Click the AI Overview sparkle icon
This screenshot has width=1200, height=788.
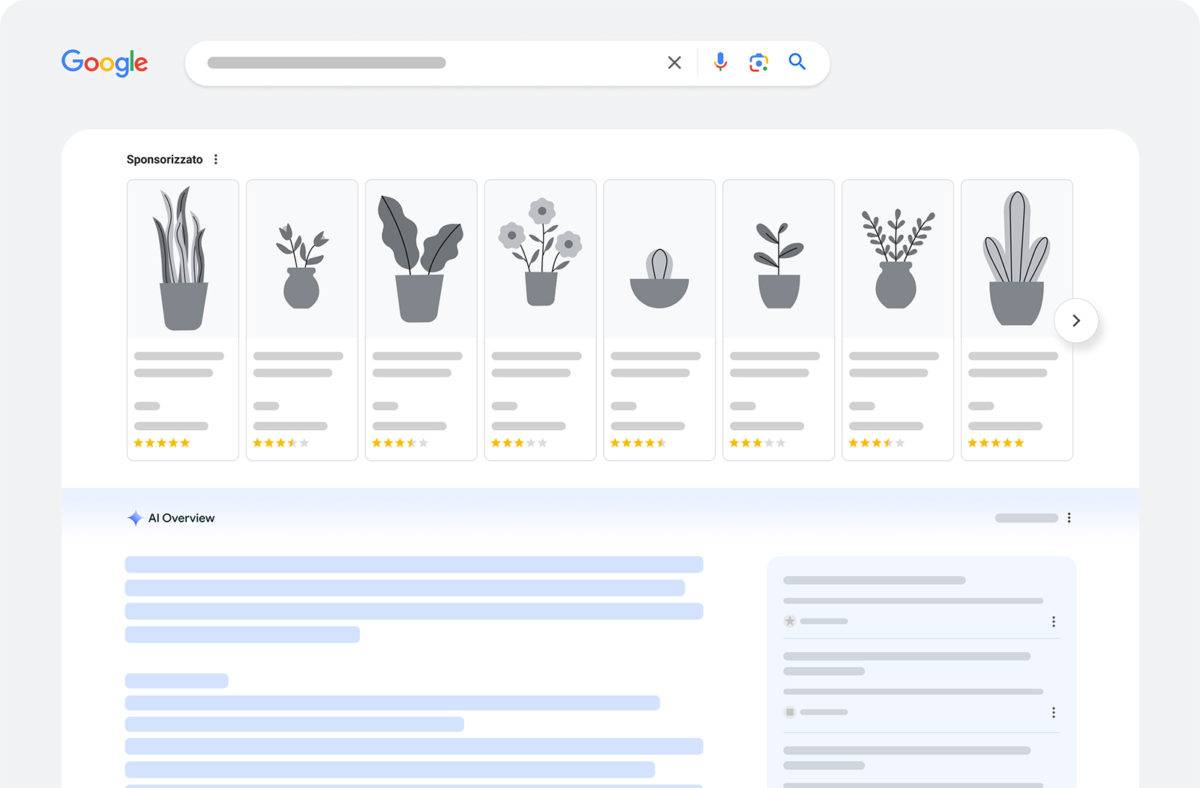point(135,518)
